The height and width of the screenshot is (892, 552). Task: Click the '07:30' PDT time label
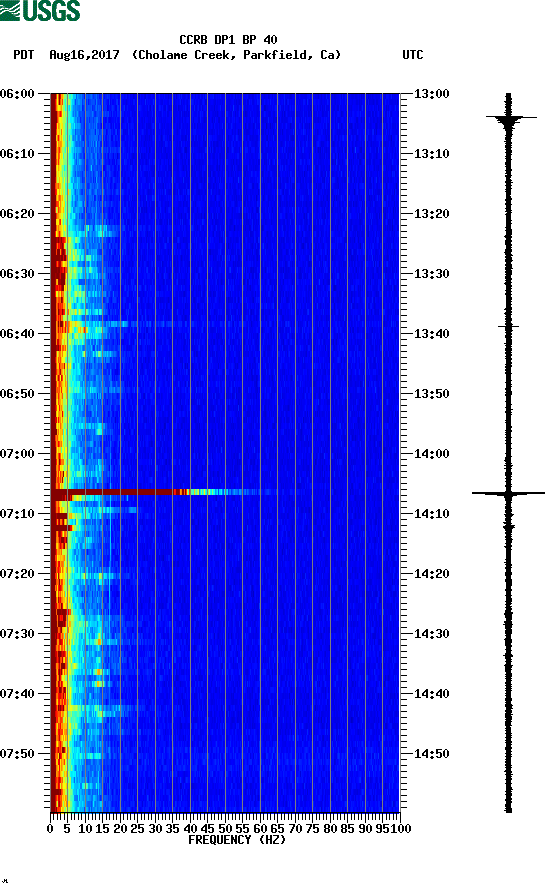click(x=17, y=634)
